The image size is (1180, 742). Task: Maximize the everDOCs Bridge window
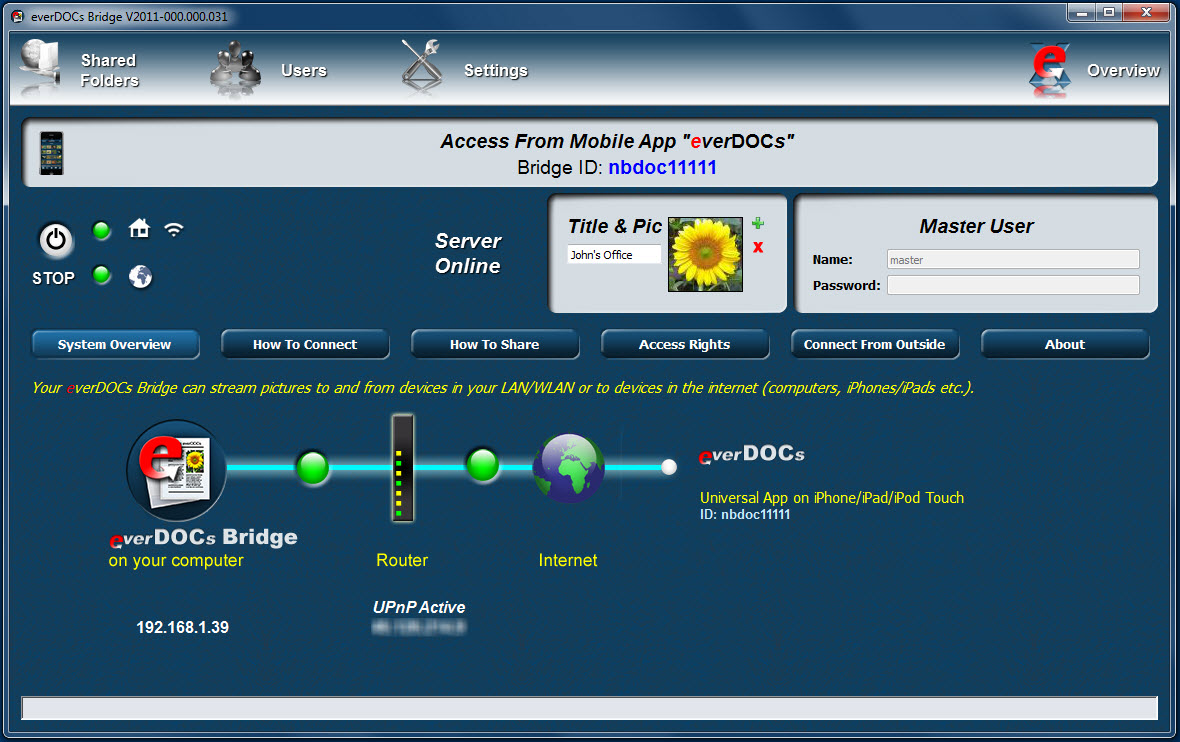(x=1109, y=13)
